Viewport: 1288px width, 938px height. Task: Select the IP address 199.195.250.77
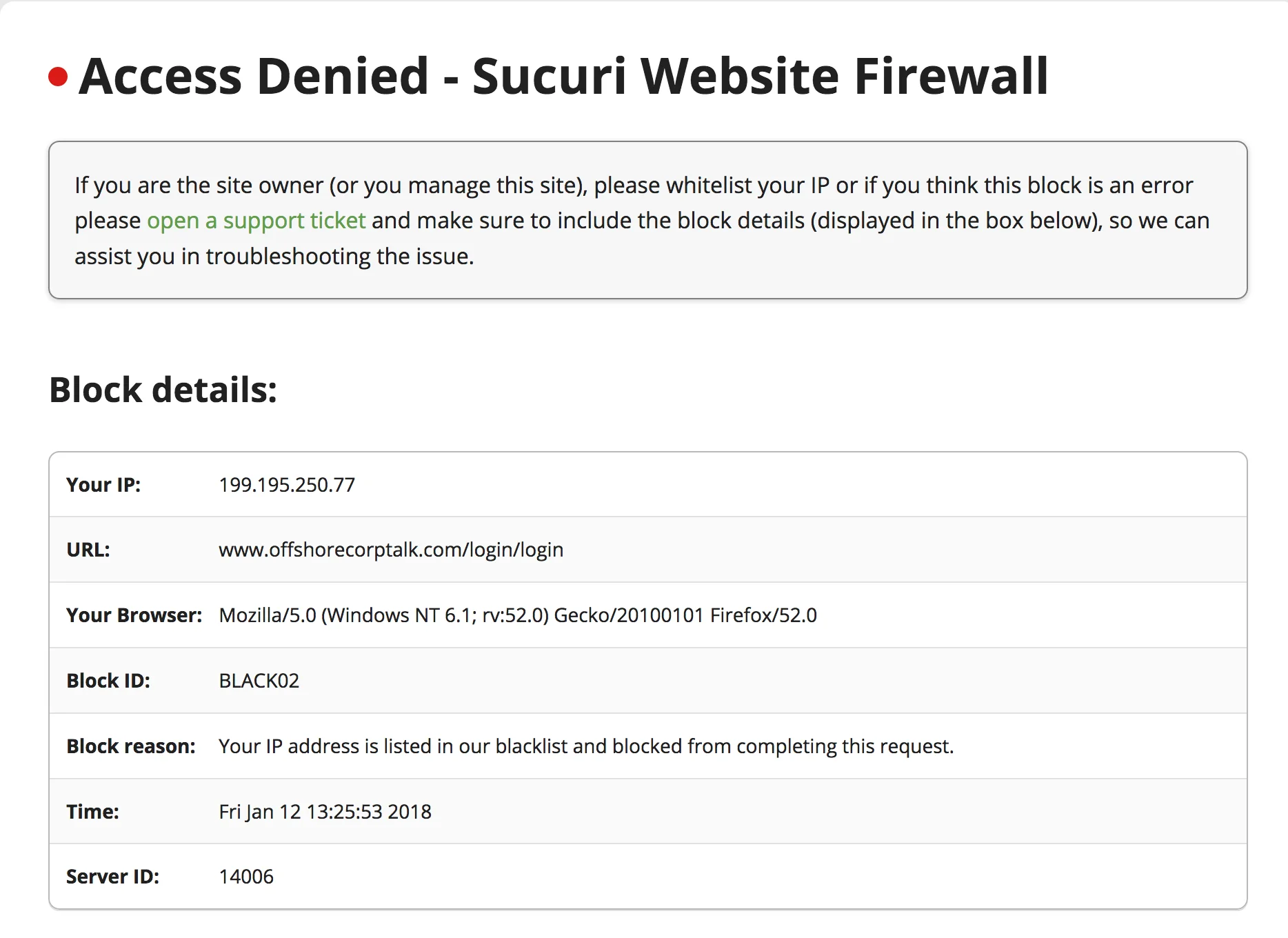point(287,485)
